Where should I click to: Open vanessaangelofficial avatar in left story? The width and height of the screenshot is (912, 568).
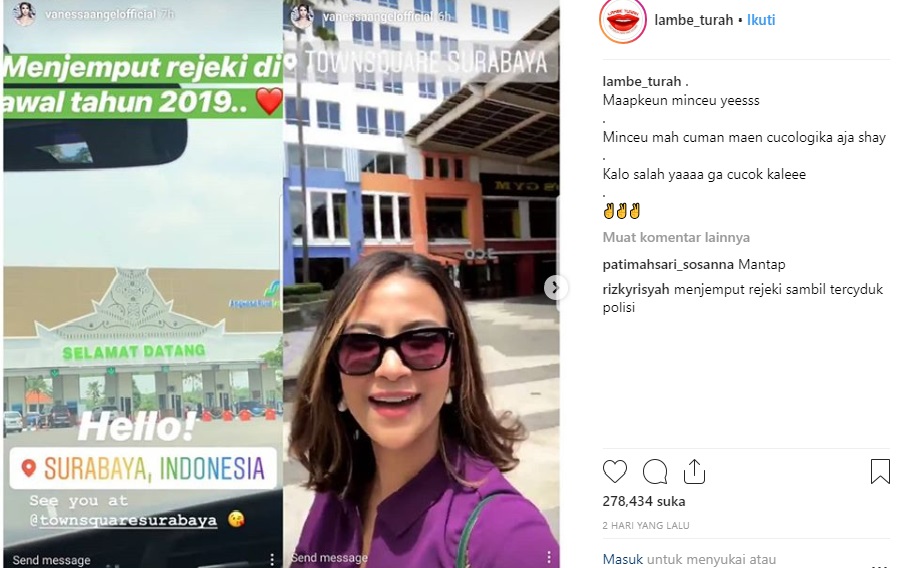tap(25, 14)
